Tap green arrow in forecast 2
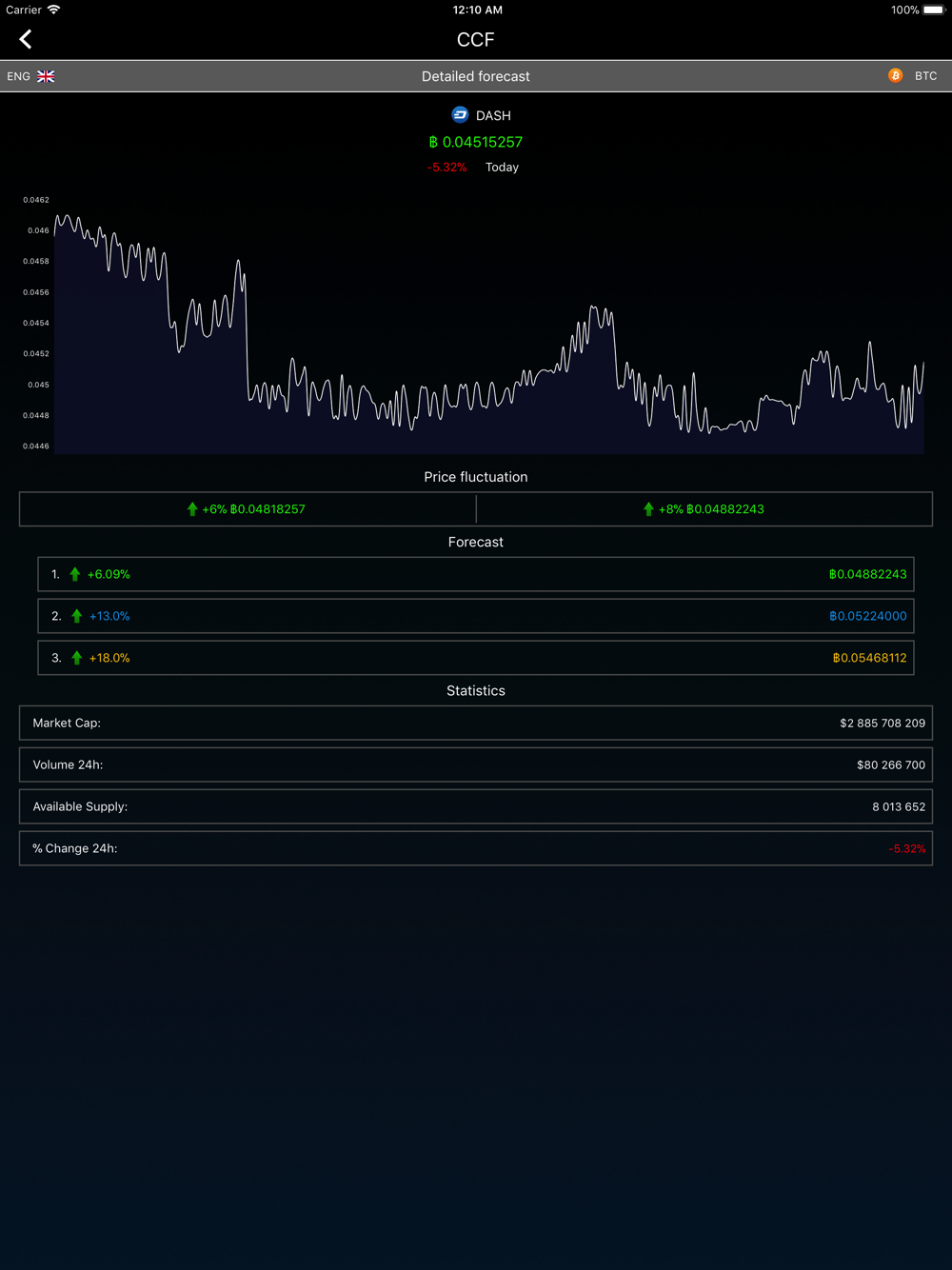The width and height of the screenshot is (952, 1270). (77, 616)
